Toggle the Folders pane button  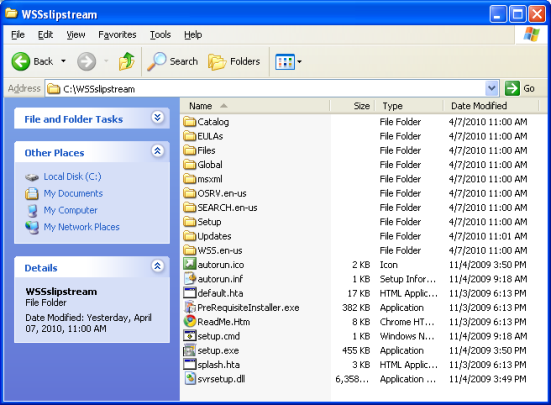[234, 61]
